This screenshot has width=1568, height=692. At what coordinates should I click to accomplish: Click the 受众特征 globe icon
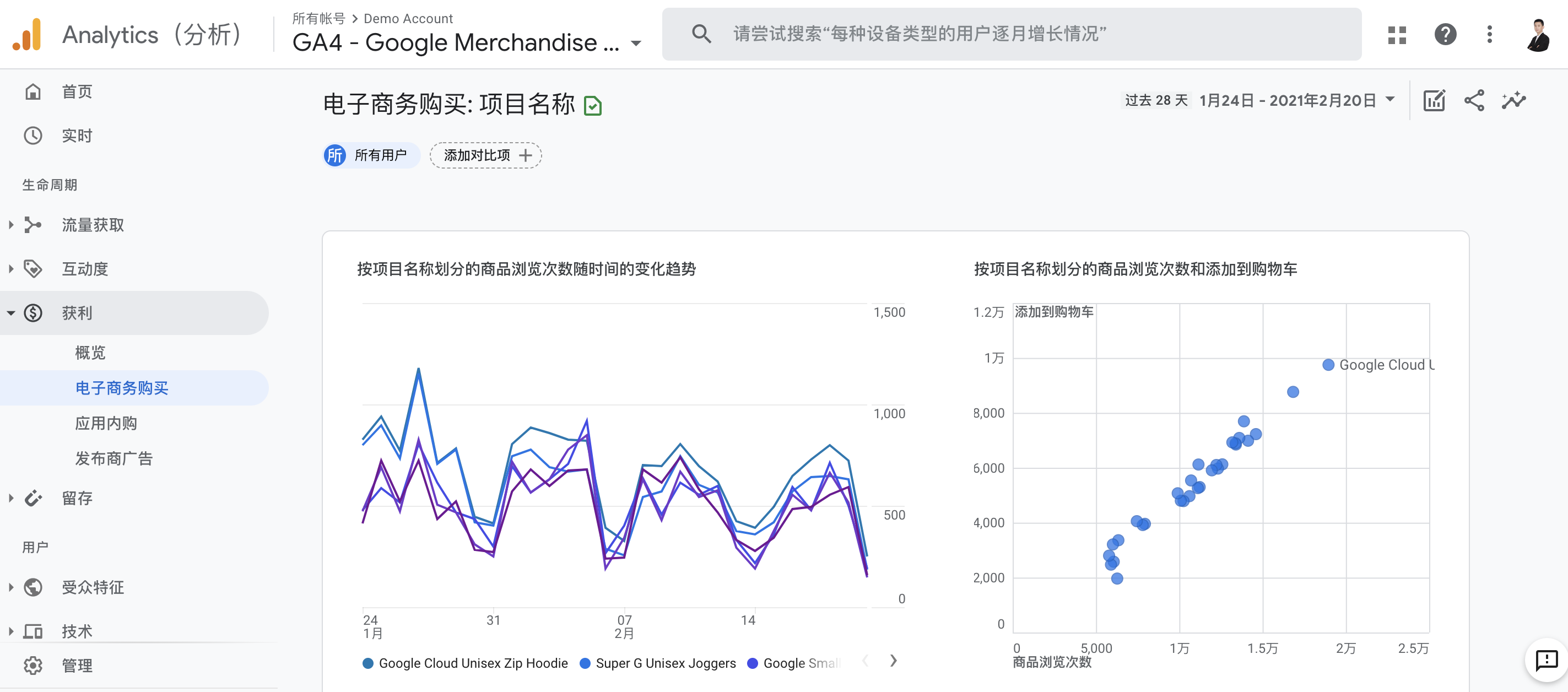click(33, 587)
